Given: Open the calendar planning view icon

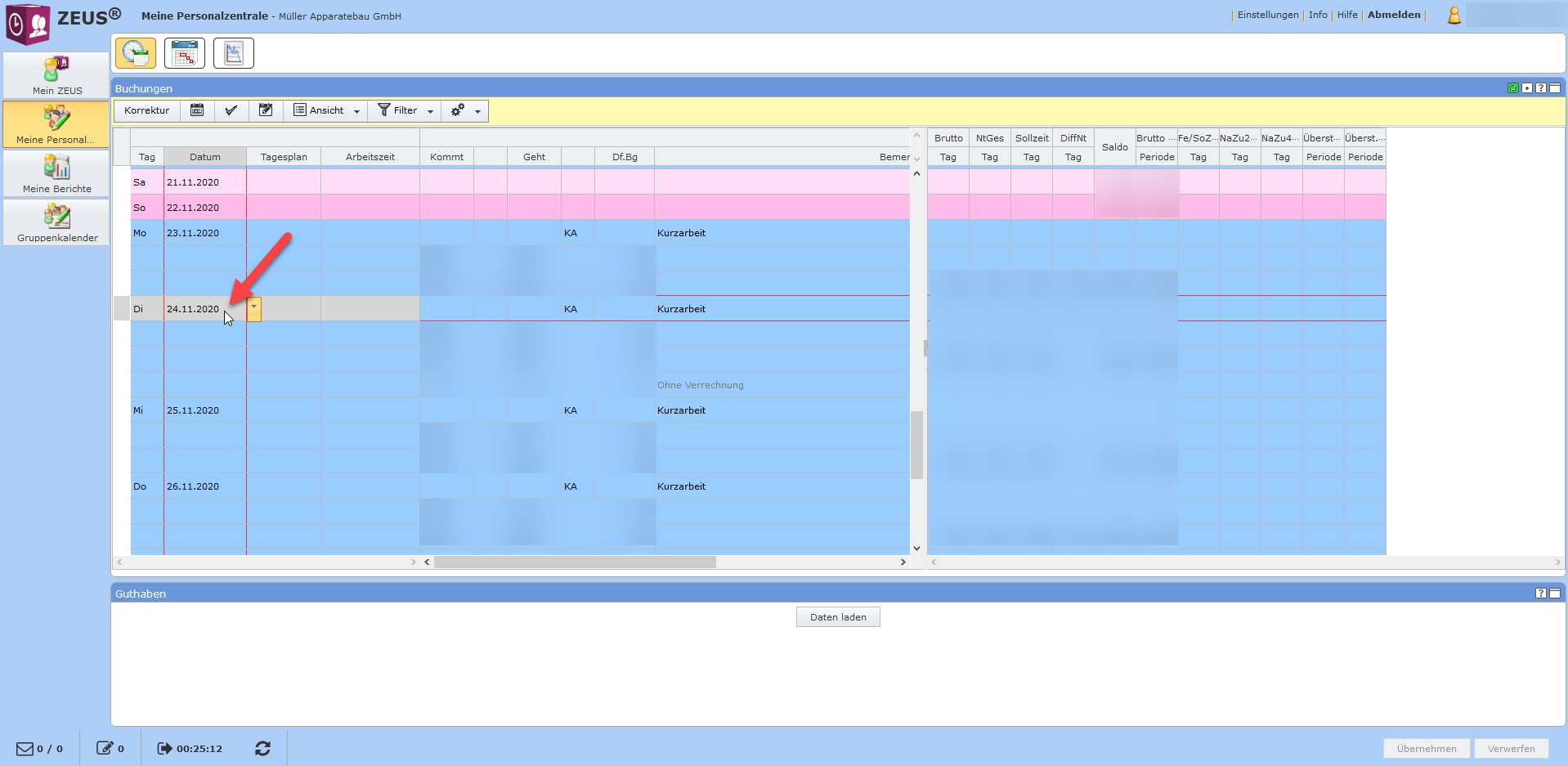Looking at the screenshot, I should tap(185, 53).
